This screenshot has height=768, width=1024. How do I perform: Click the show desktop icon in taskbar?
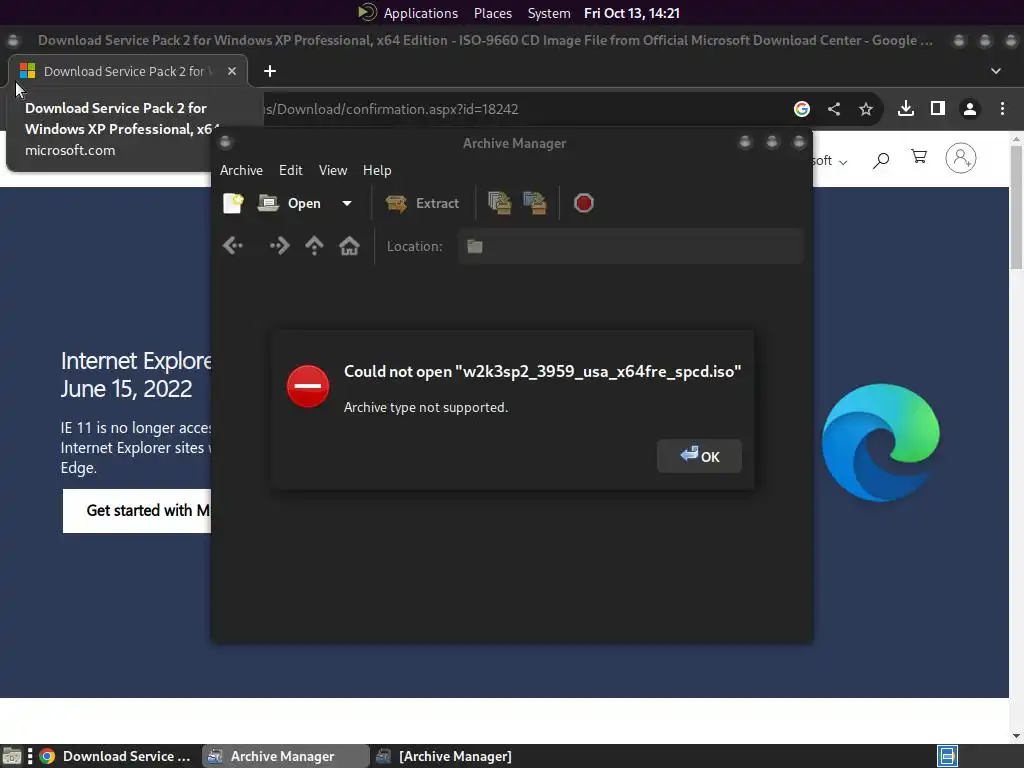click(12, 756)
